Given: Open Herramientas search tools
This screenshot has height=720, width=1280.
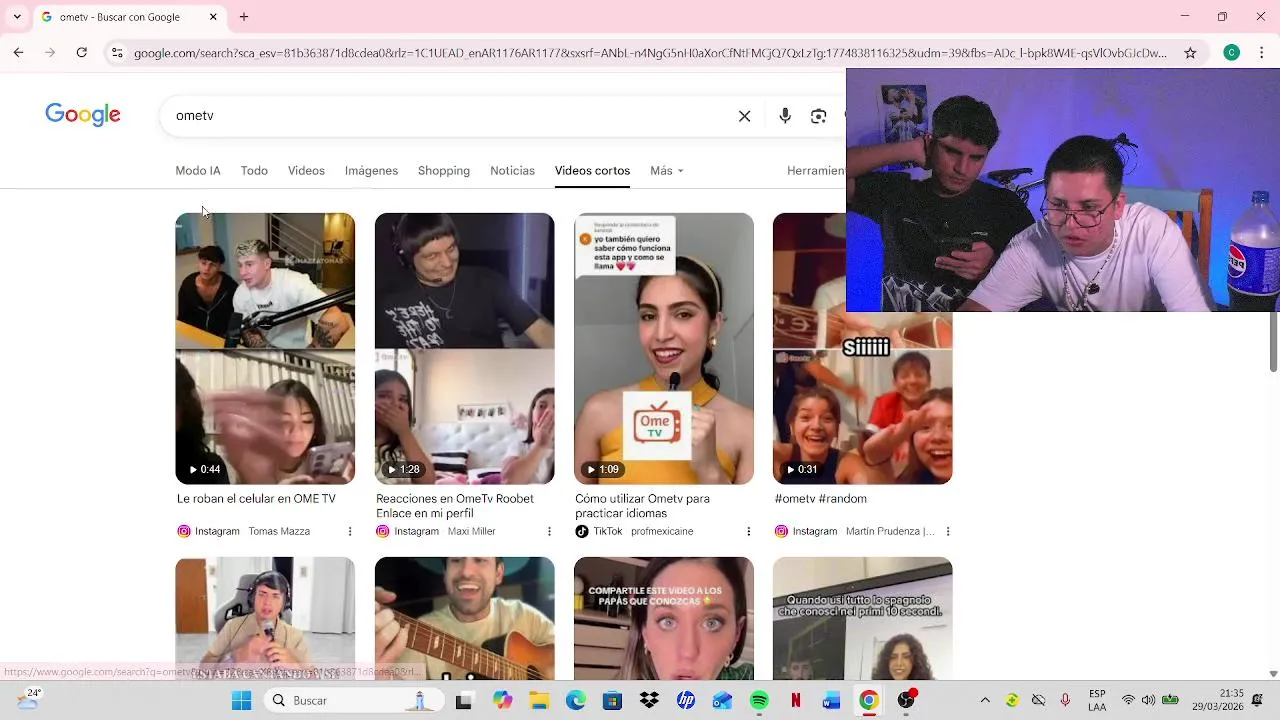Looking at the screenshot, I should click(x=816, y=171).
